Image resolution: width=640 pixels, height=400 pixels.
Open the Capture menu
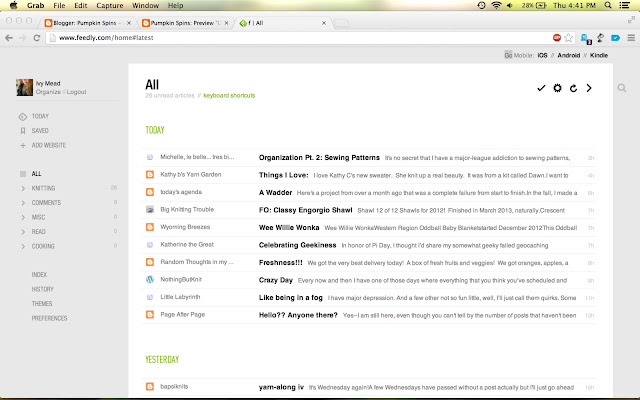pyautogui.click(x=110, y=5)
